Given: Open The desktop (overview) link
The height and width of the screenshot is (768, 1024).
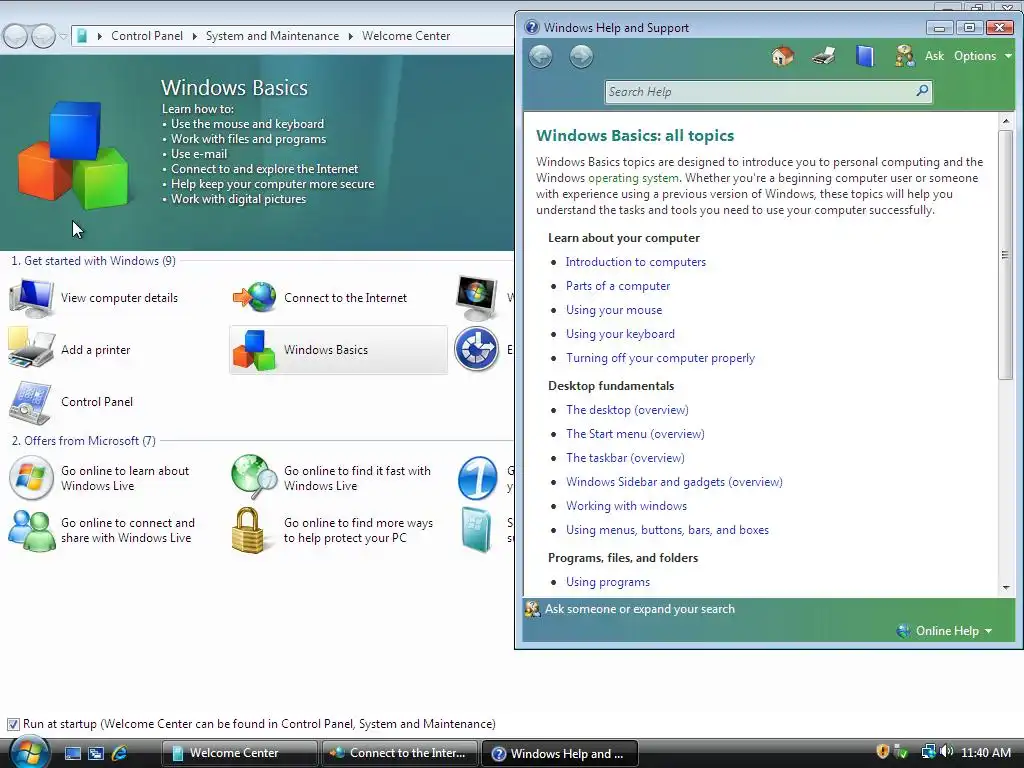Looking at the screenshot, I should [x=627, y=410].
